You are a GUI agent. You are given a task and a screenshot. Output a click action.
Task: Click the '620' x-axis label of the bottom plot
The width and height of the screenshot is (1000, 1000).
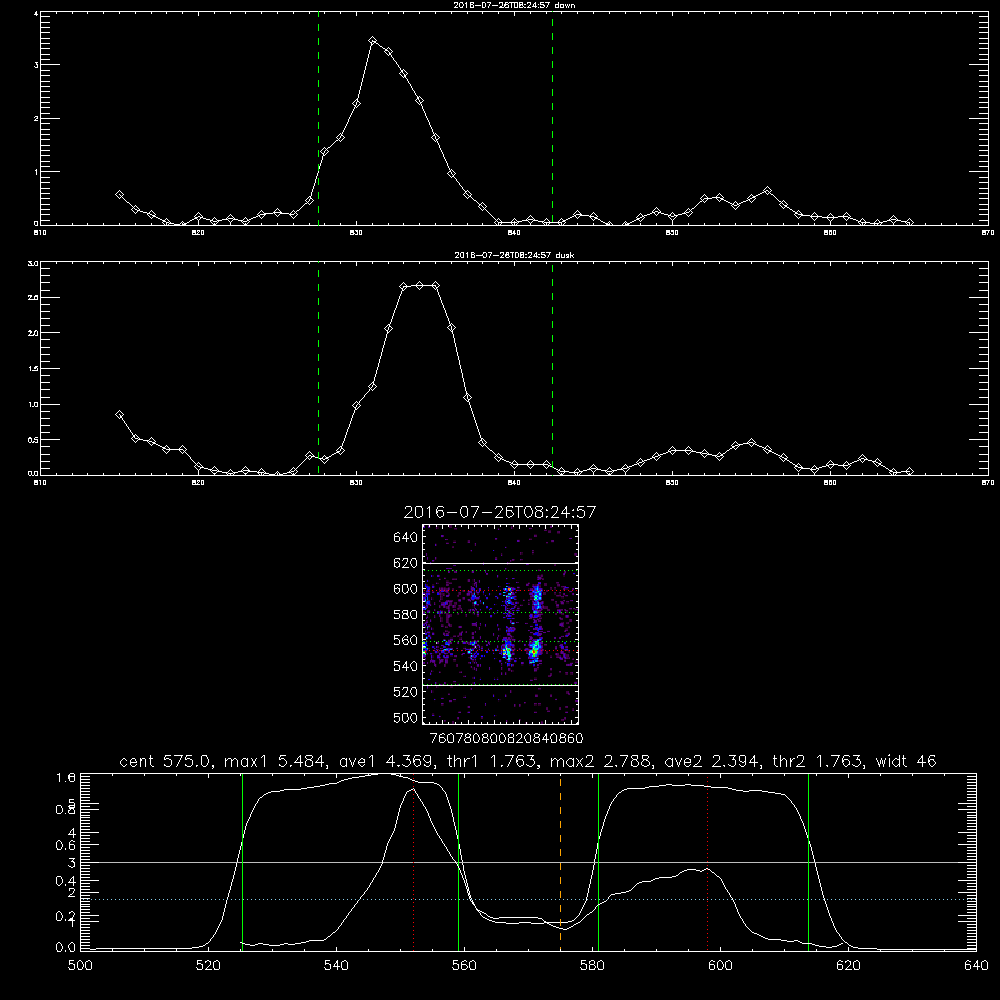849,966
